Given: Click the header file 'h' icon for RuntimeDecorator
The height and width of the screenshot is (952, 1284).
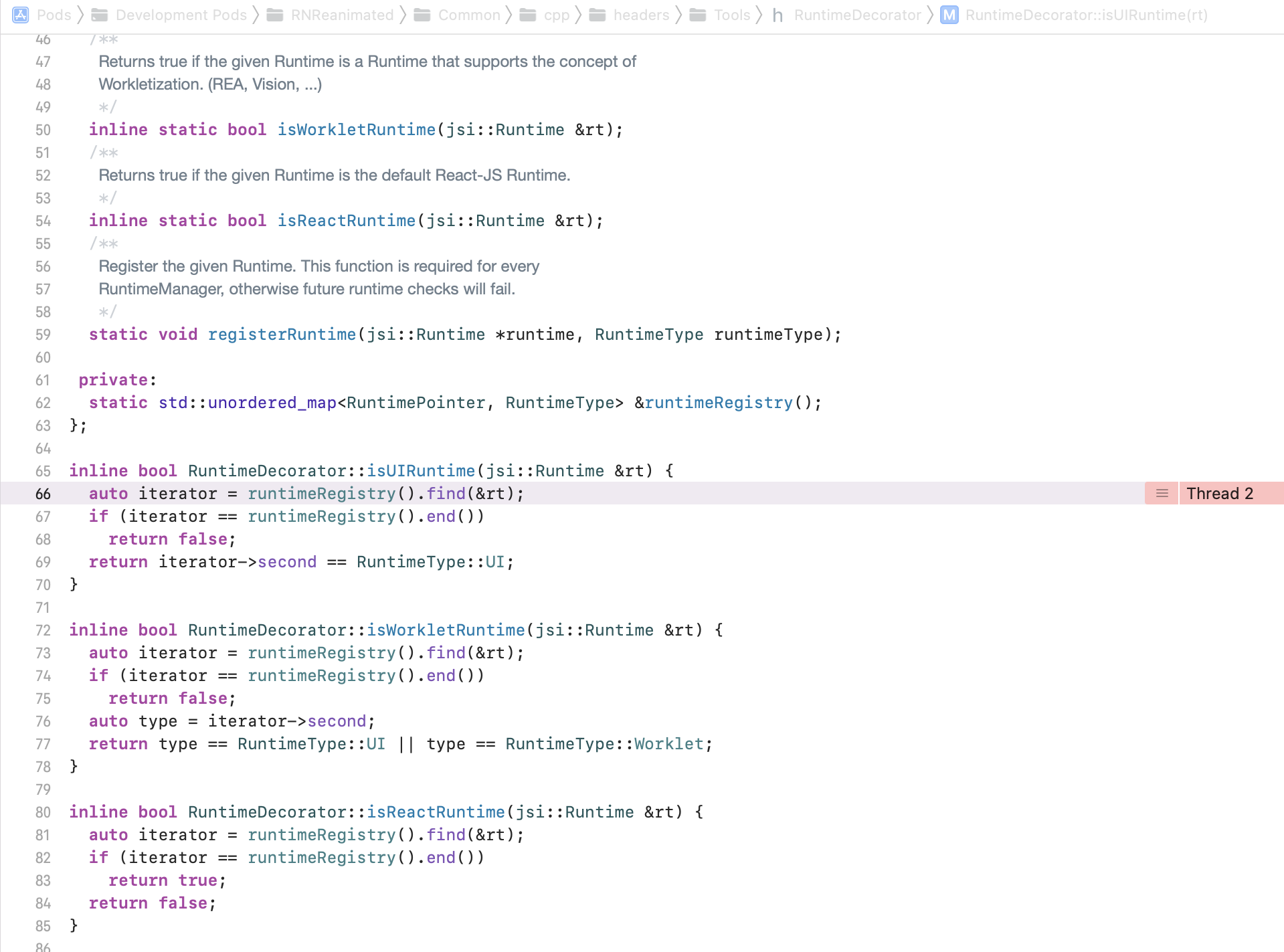Looking at the screenshot, I should [x=777, y=15].
